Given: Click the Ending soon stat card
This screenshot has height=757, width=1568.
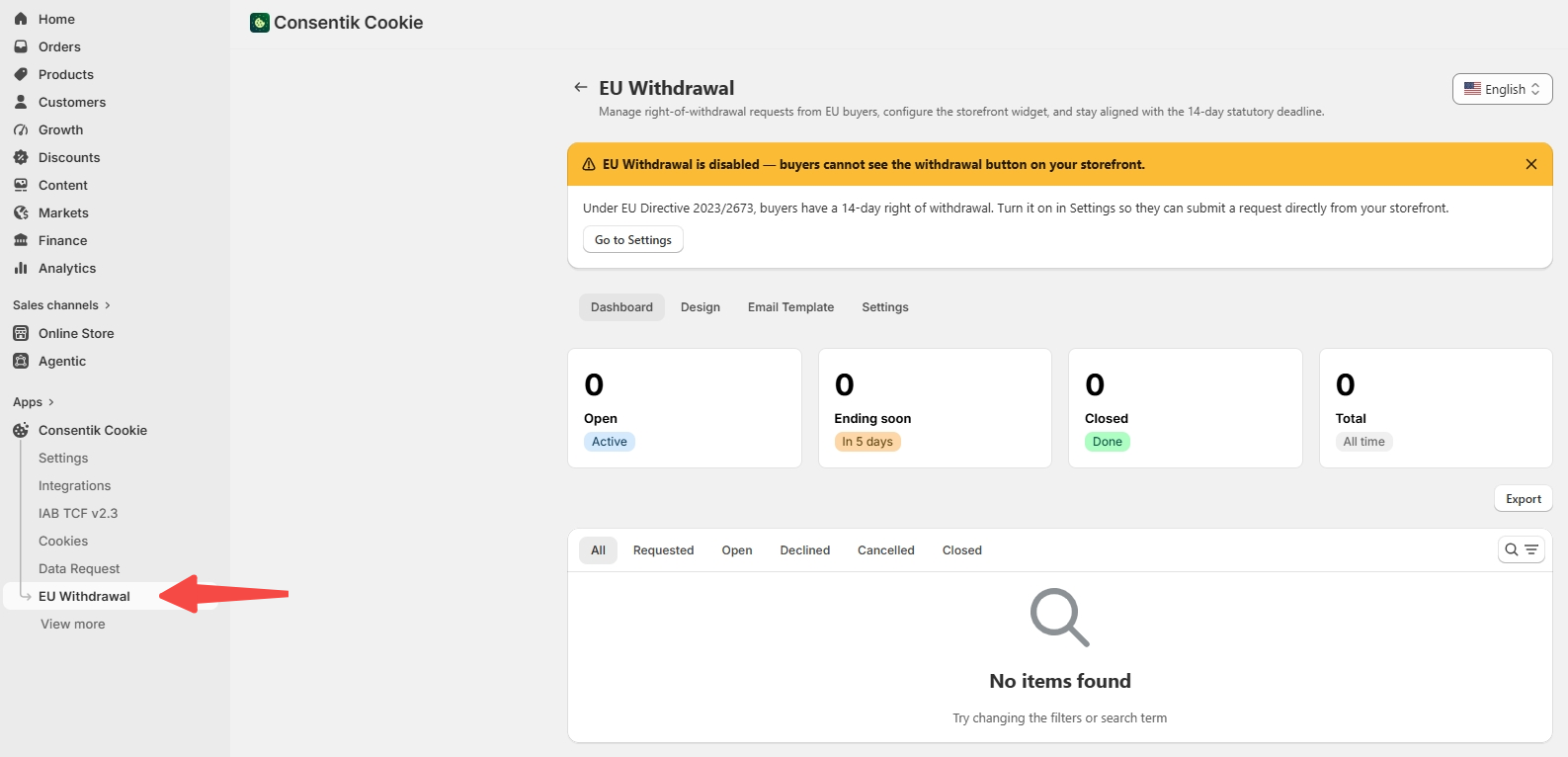Looking at the screenshot, I should pos(935,408).
